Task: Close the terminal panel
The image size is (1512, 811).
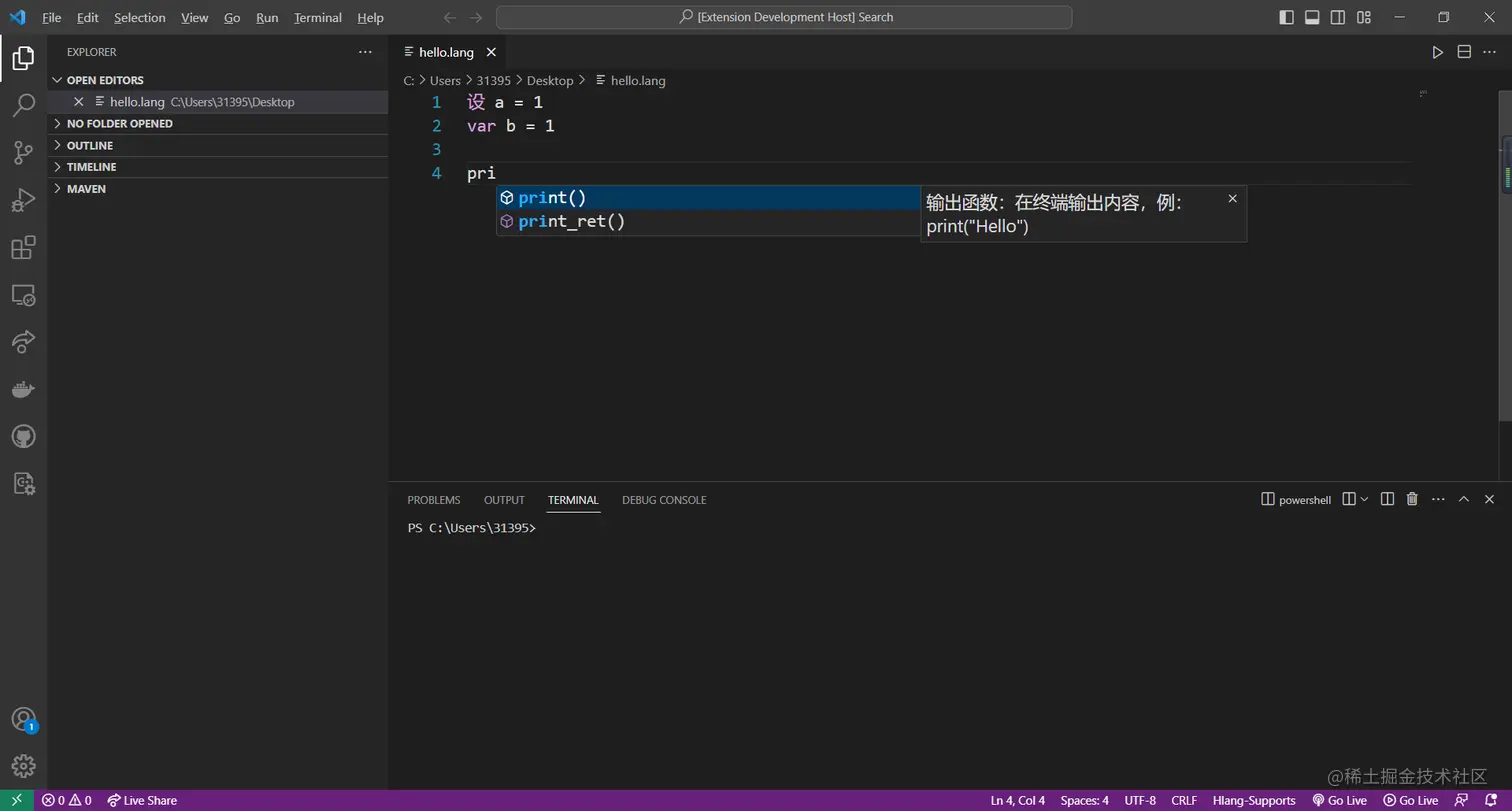Action: (x=1489, y=499)
